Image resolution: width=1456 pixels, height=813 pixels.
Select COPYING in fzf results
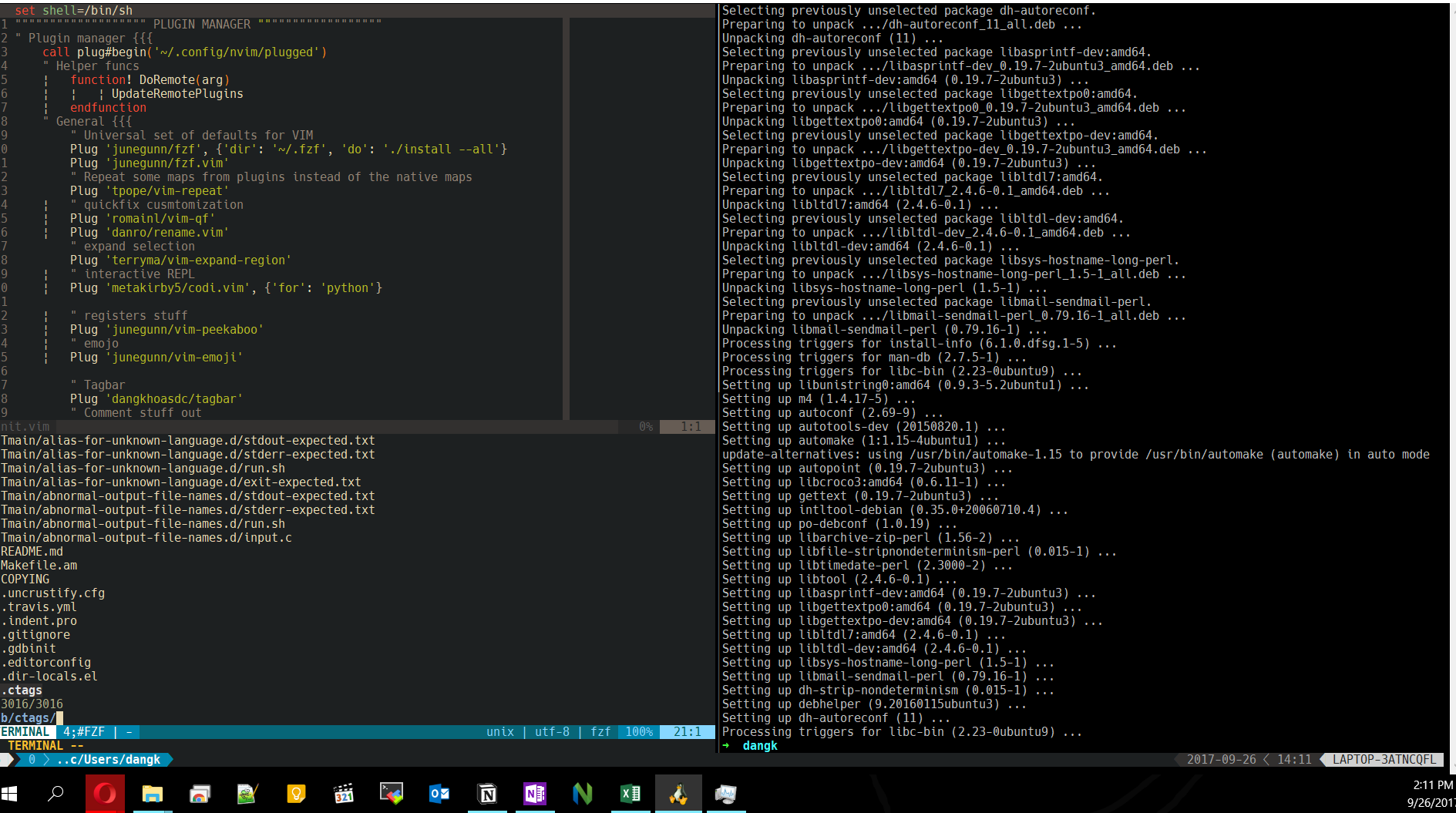pyautogui.click(x=25, y=580)
